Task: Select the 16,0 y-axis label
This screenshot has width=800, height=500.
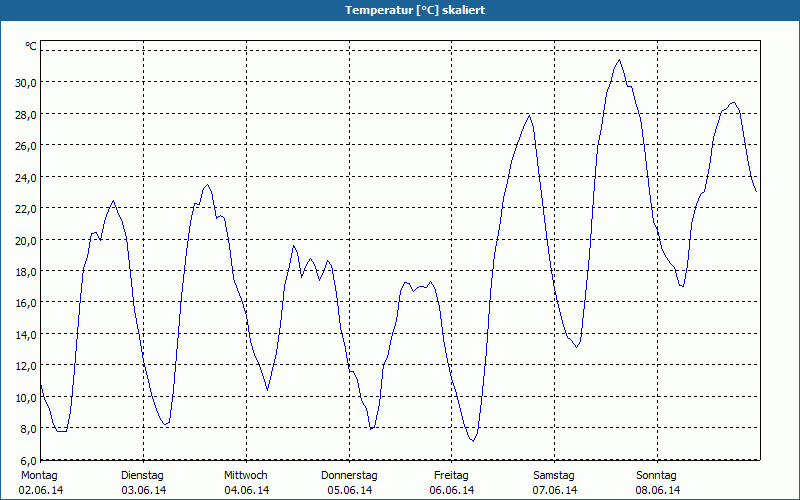Action: click(x=25, y=303)
